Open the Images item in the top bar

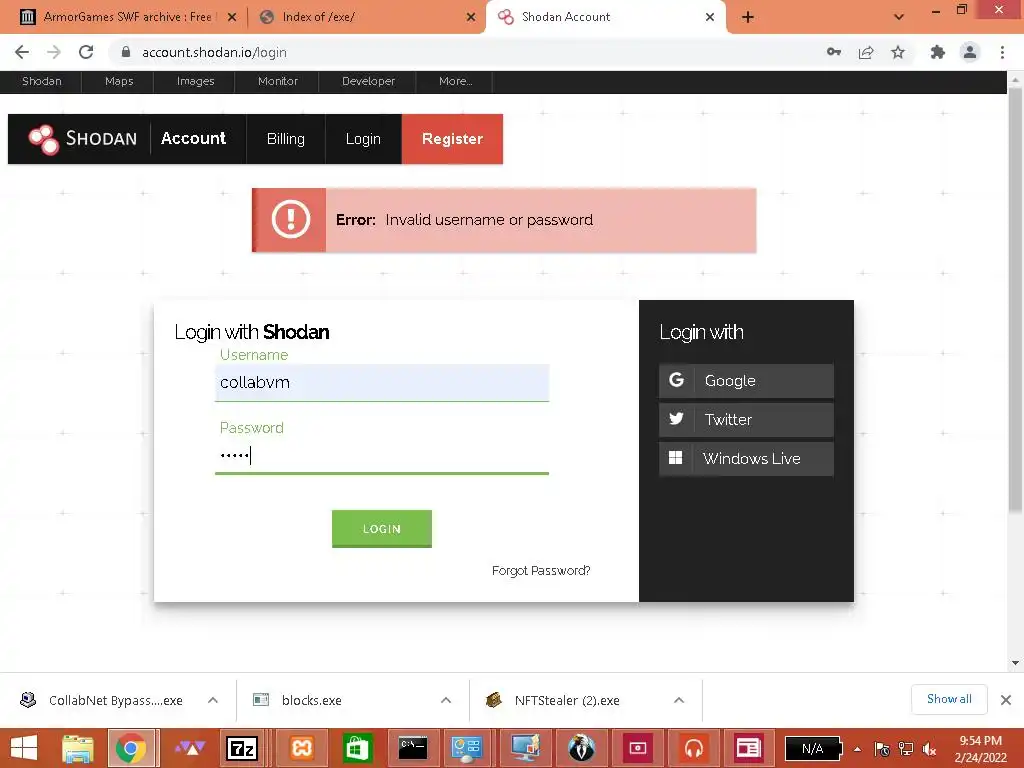point(195,82)
